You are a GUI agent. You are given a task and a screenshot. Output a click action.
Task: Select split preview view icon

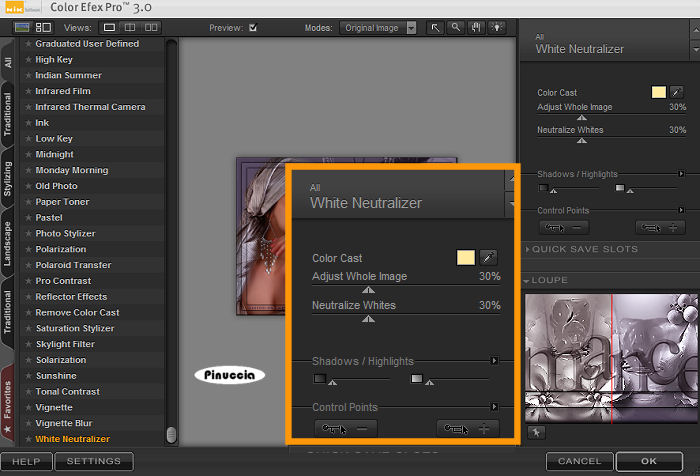pos(130,28)
